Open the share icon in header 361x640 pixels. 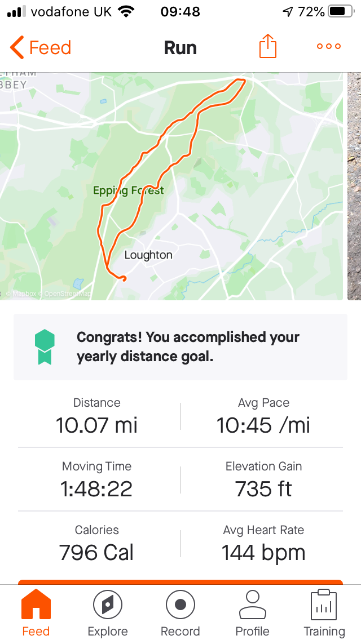(268, 46)
